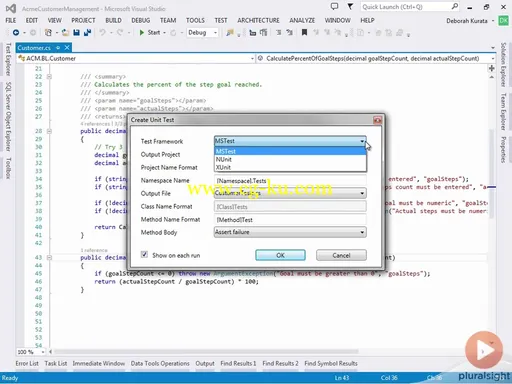Open the Start button dropdown arrow
This screenshot has width=512, height=384.
pos(164,33)
